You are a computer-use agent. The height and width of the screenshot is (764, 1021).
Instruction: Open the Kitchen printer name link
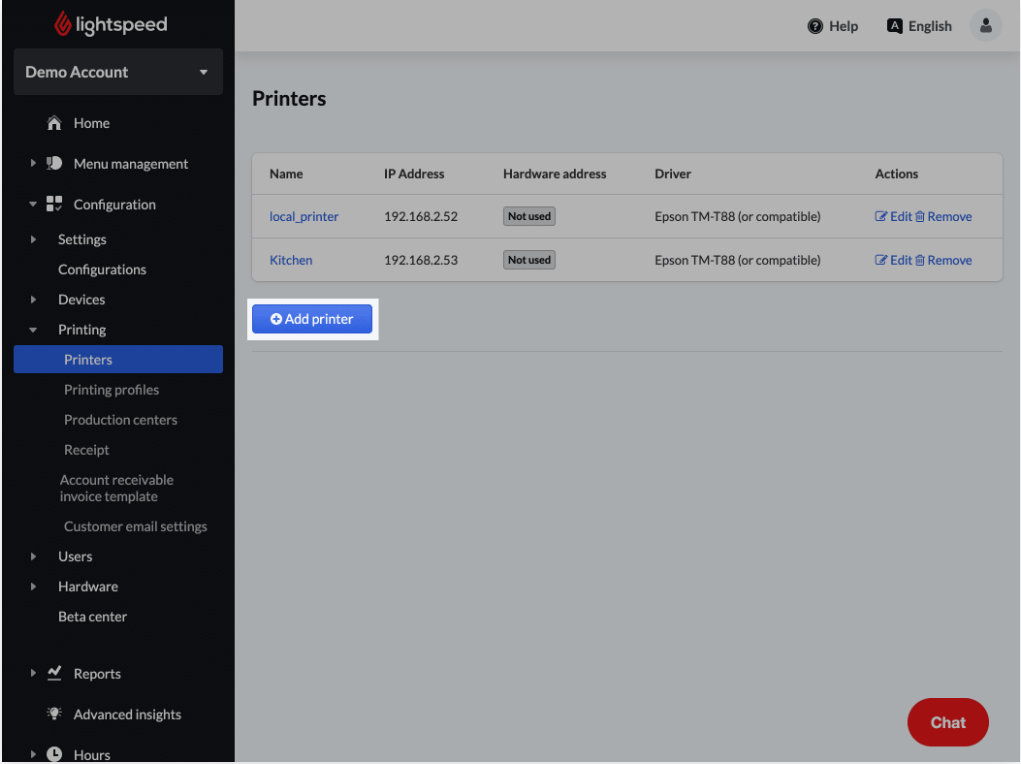(x=291, y=260)
